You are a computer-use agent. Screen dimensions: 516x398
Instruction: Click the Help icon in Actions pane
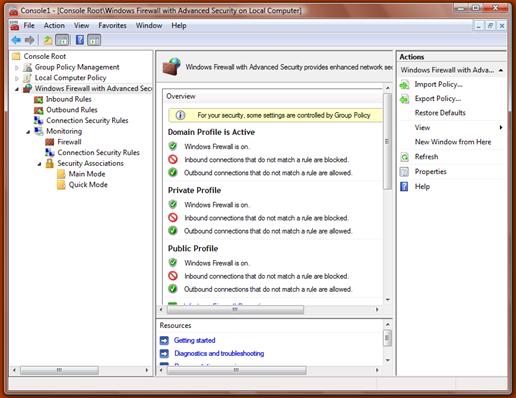(x=404, y=186)
